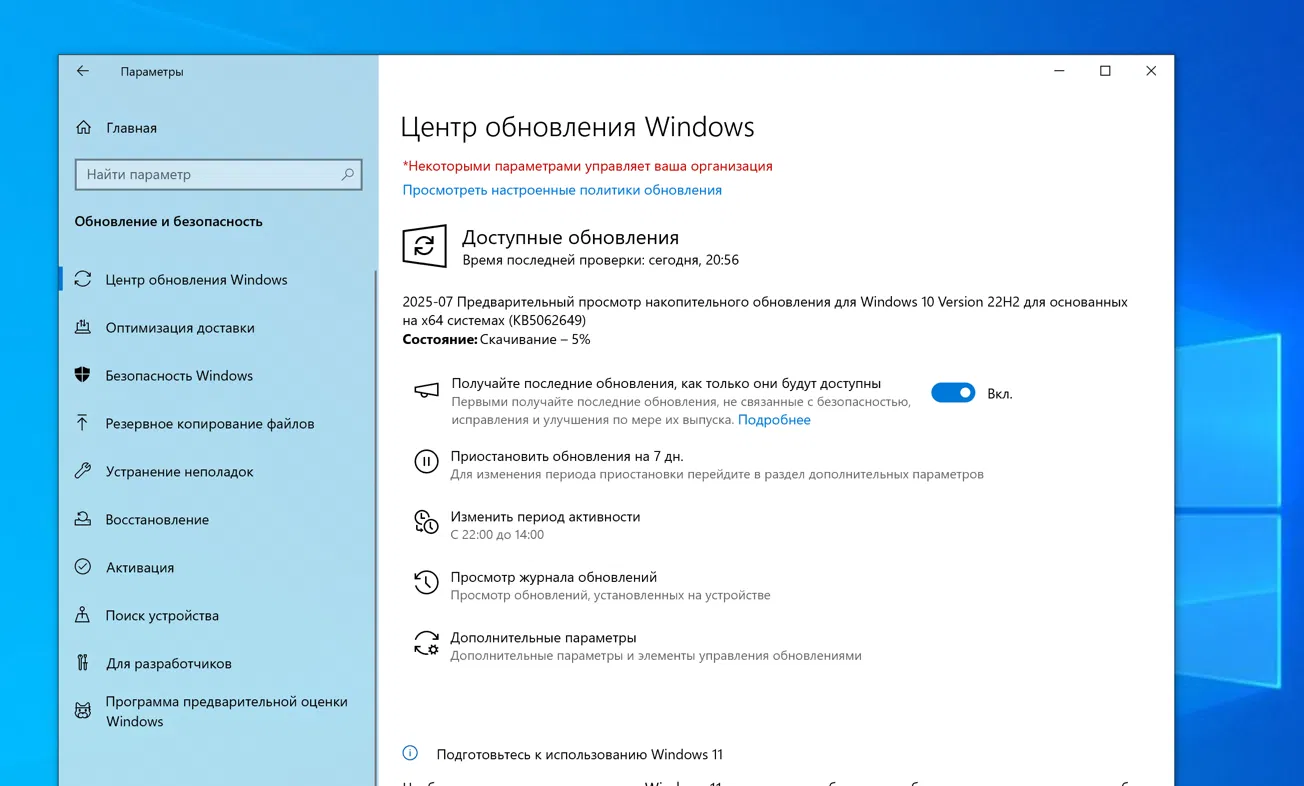Screen dimensions: 1304x786
Task: Click Приостановить обновления на 7 дн.
Action: (x=567, y=456)
